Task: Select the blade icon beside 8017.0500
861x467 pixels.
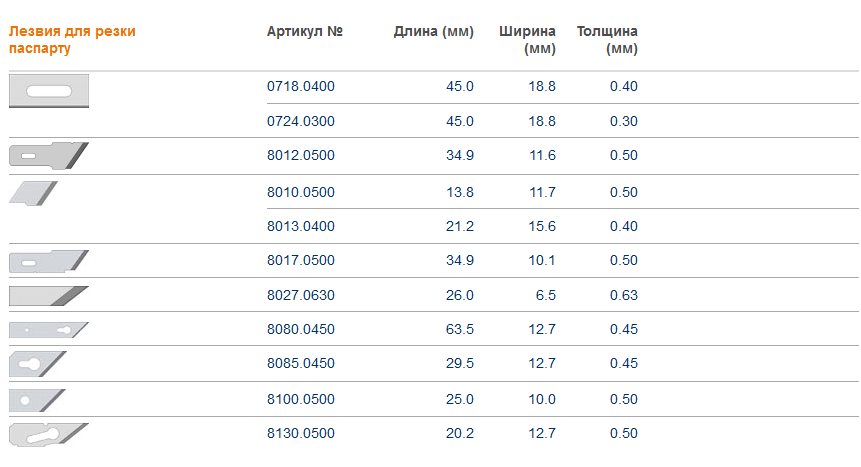Action: (x=49, y=261)
